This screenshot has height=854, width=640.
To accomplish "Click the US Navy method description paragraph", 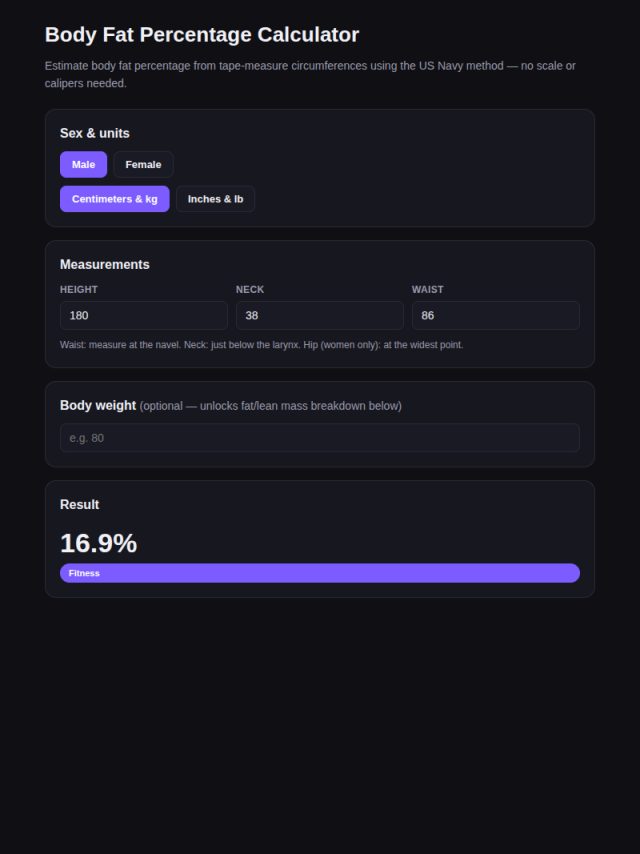I will click(310, 75).
